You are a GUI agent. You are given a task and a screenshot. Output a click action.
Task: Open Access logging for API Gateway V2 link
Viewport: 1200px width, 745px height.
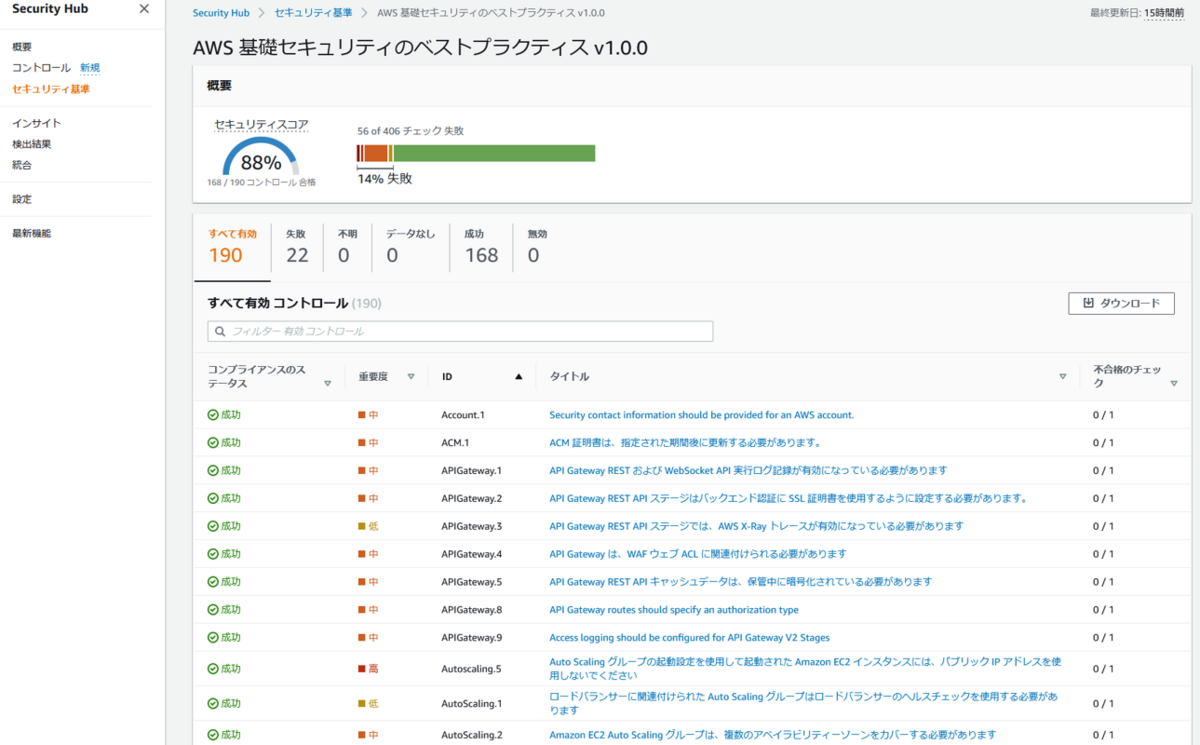[689, 637]
